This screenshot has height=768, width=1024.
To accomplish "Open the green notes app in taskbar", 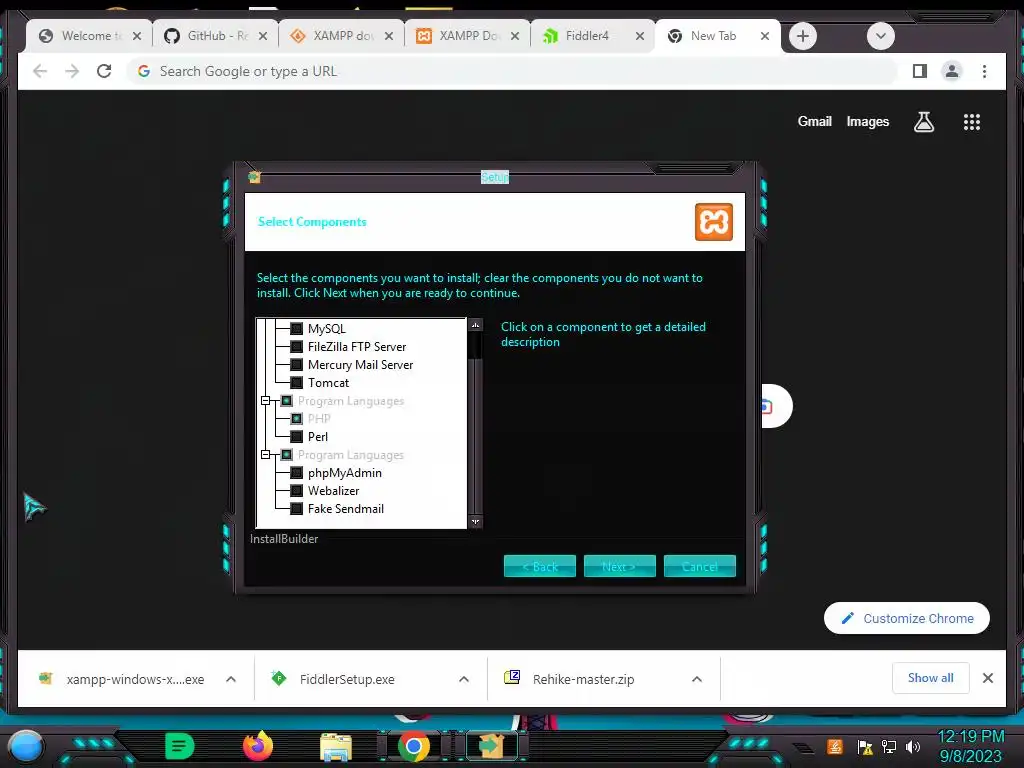I will pyautogui.click(x=180, y=746).
